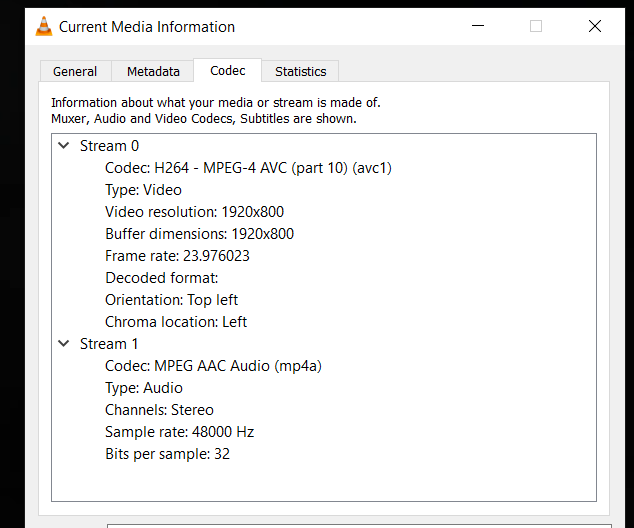Switch to the Statistics tab

pyautogui.click(x=300, y=71)
